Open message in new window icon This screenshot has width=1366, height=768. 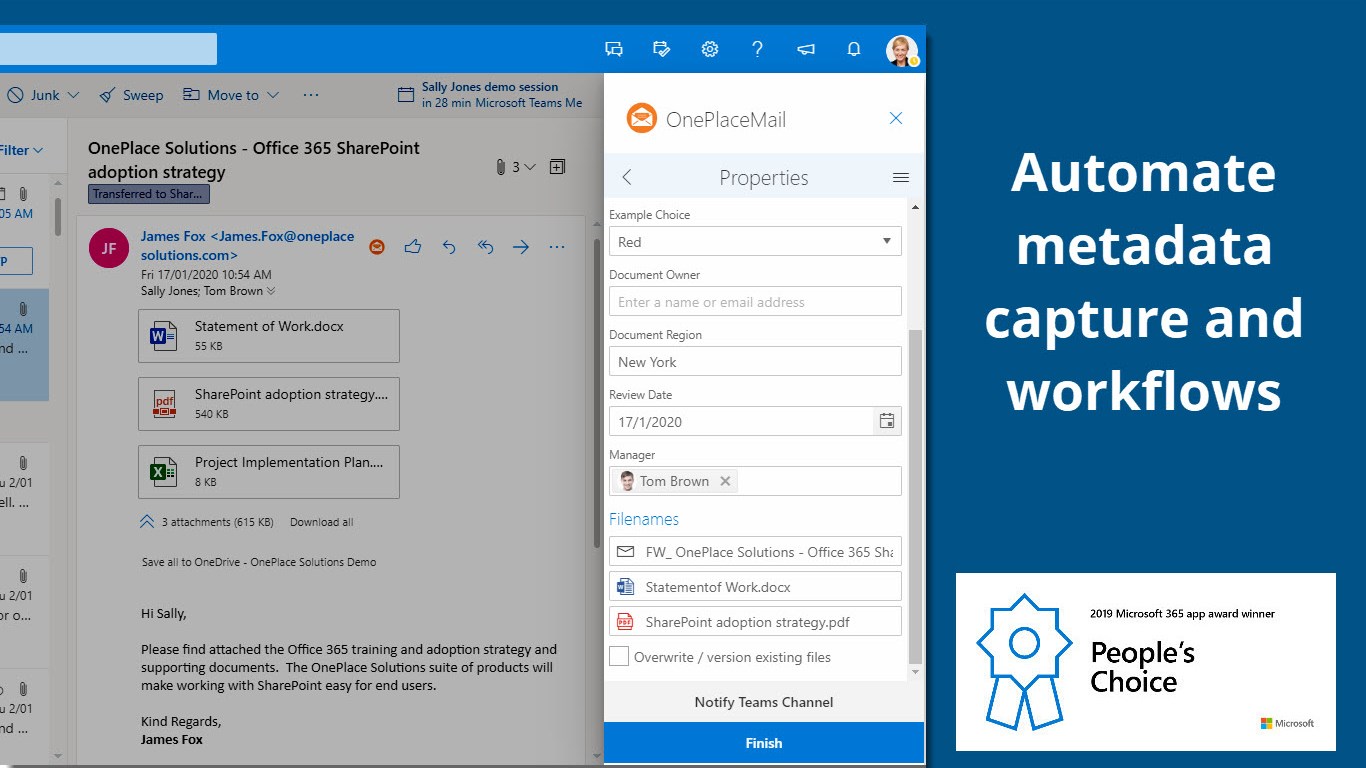(x=557, y=167)
